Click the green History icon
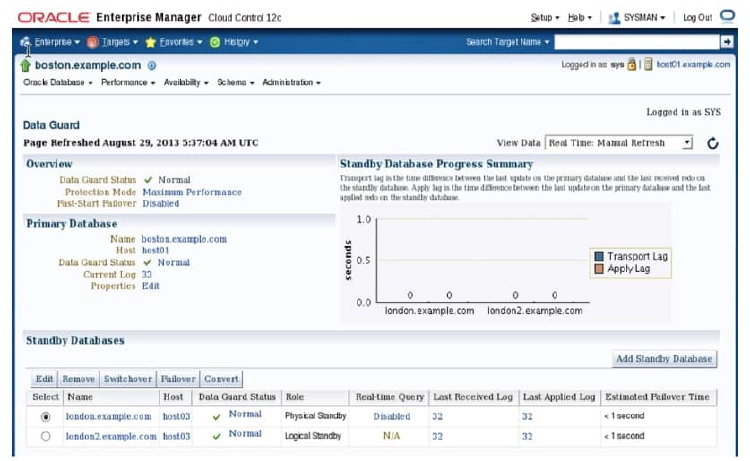Viewport: 750px width, 461px height. point(215,43)
